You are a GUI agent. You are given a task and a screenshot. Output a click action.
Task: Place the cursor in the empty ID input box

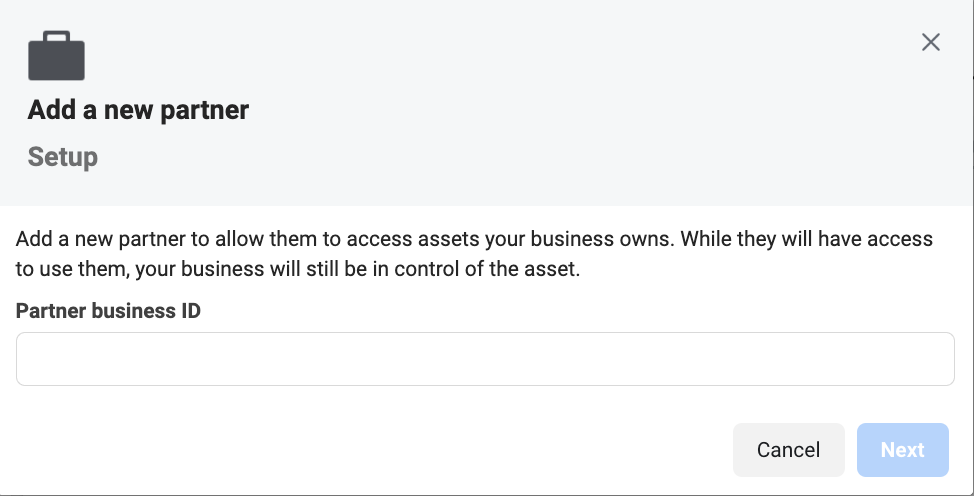click(x=485, y=359)
